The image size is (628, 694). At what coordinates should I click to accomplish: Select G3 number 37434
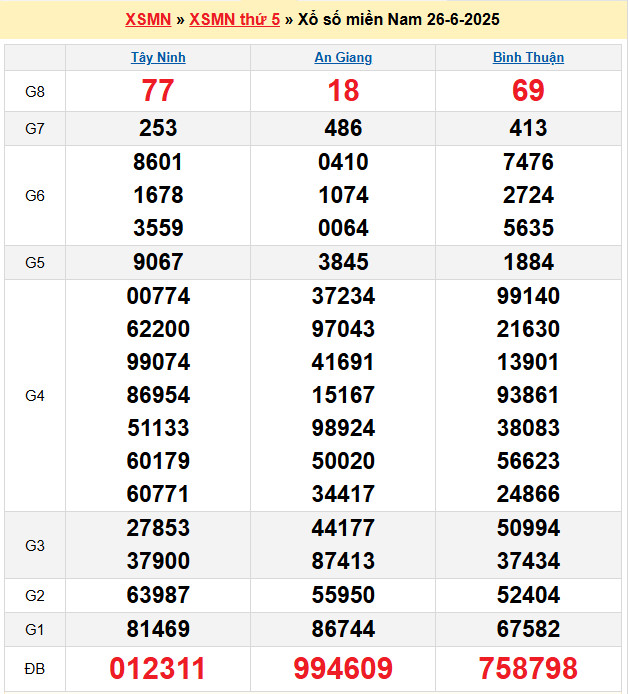(x=528, y=561)
